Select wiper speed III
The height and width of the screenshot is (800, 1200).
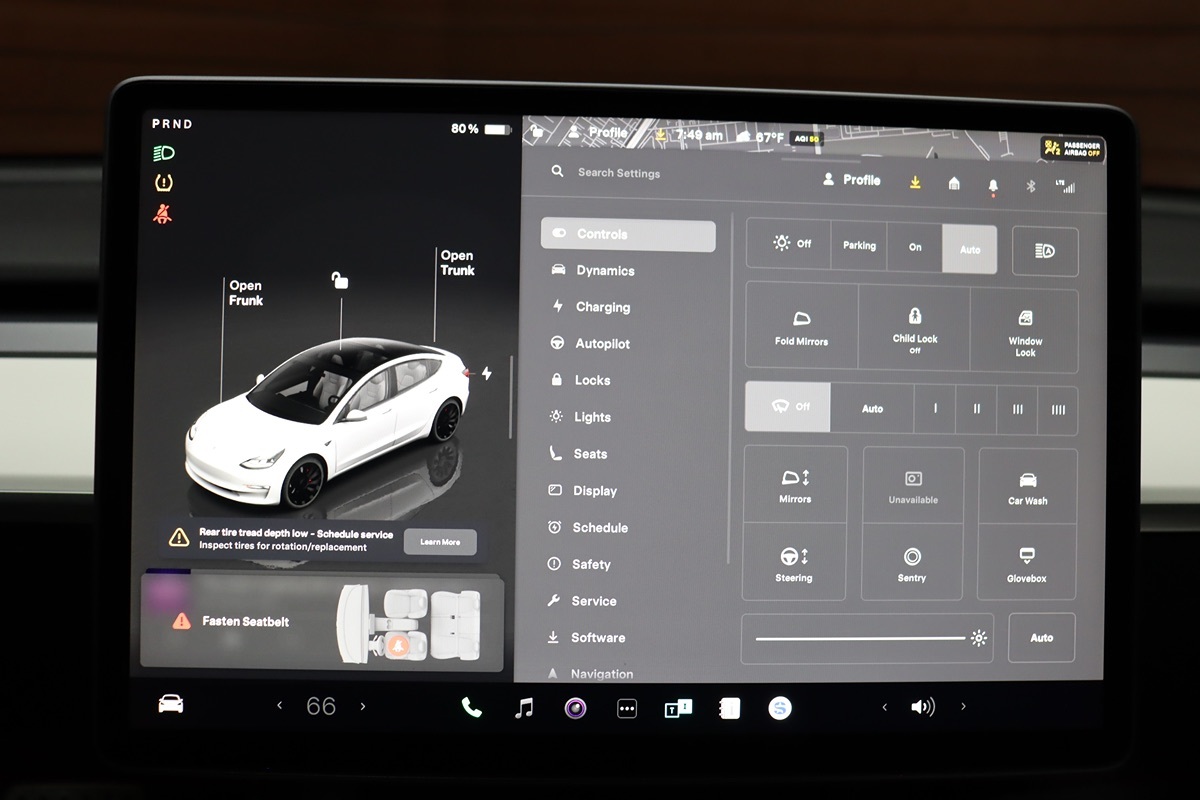1017,410
